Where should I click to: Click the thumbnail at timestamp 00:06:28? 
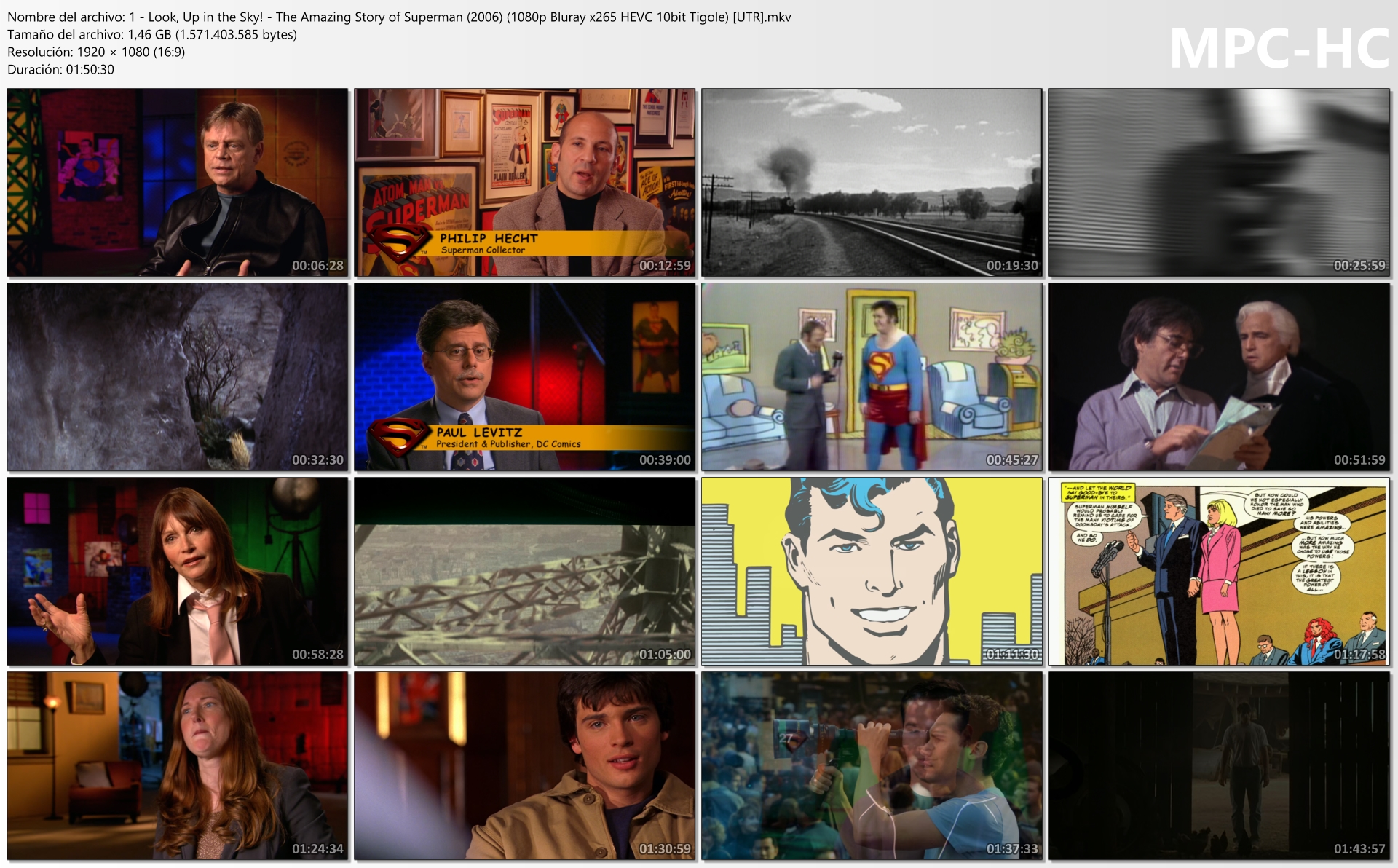(x=177, y=182)
